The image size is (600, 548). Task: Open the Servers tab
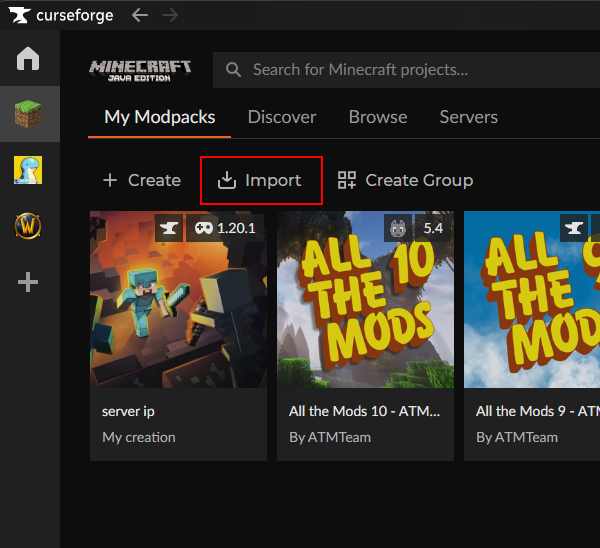pos(469,117)
